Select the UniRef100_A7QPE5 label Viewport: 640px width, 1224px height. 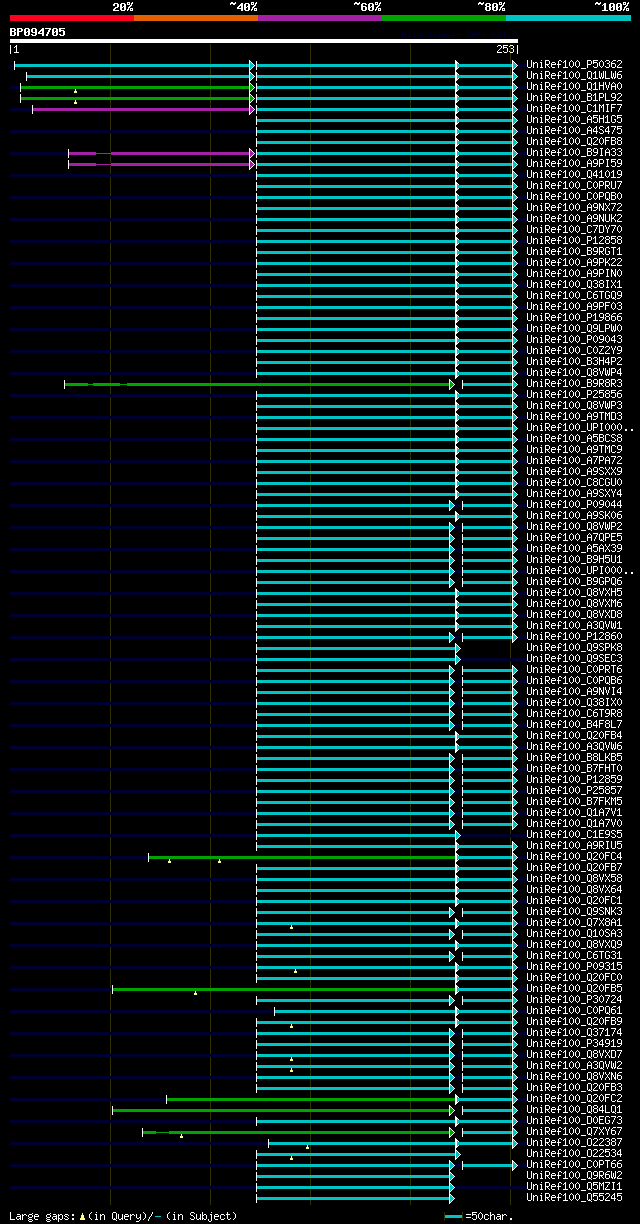(574, 538)
